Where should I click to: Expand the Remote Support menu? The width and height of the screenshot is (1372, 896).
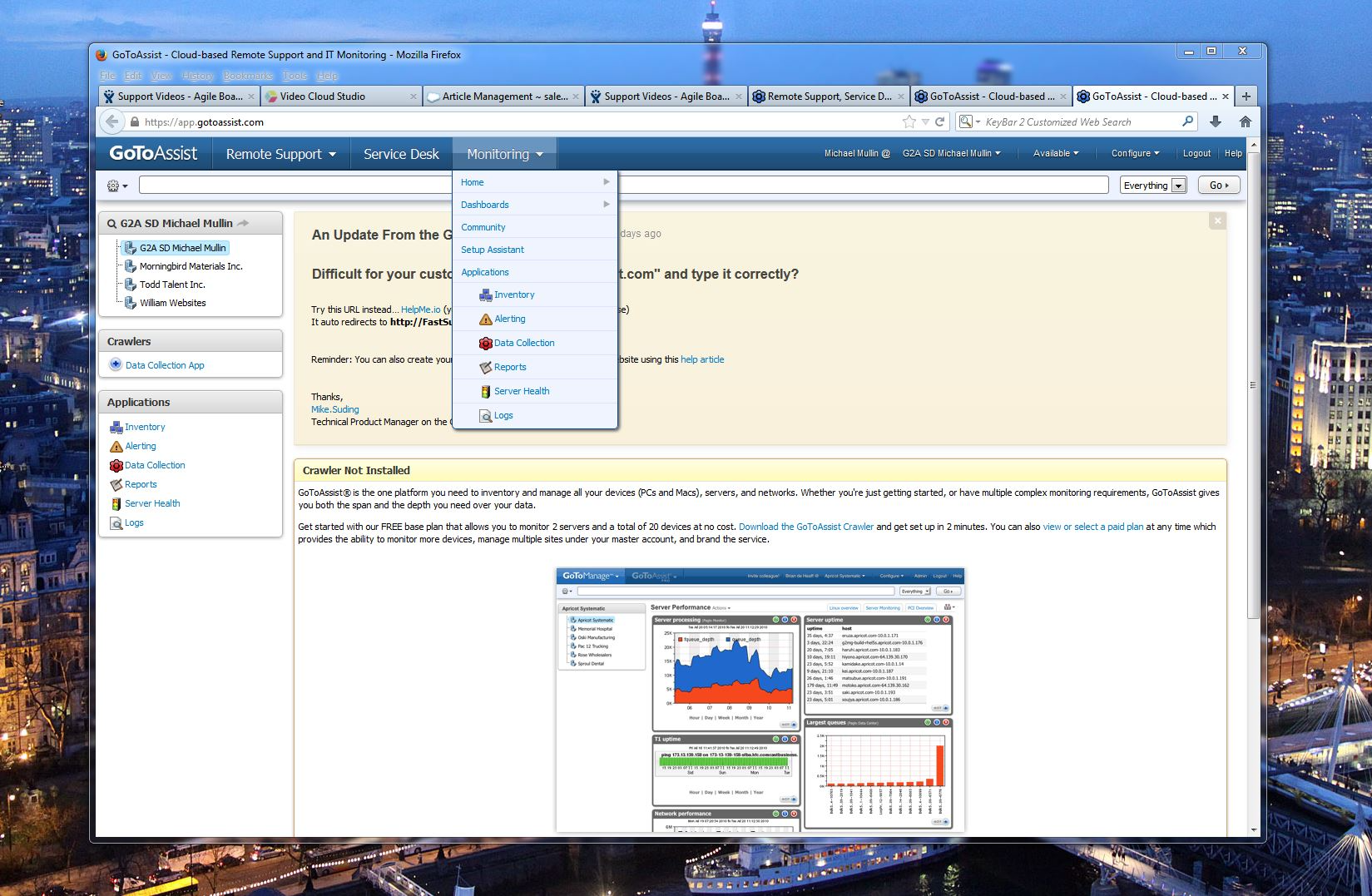(x=281, y=154)
